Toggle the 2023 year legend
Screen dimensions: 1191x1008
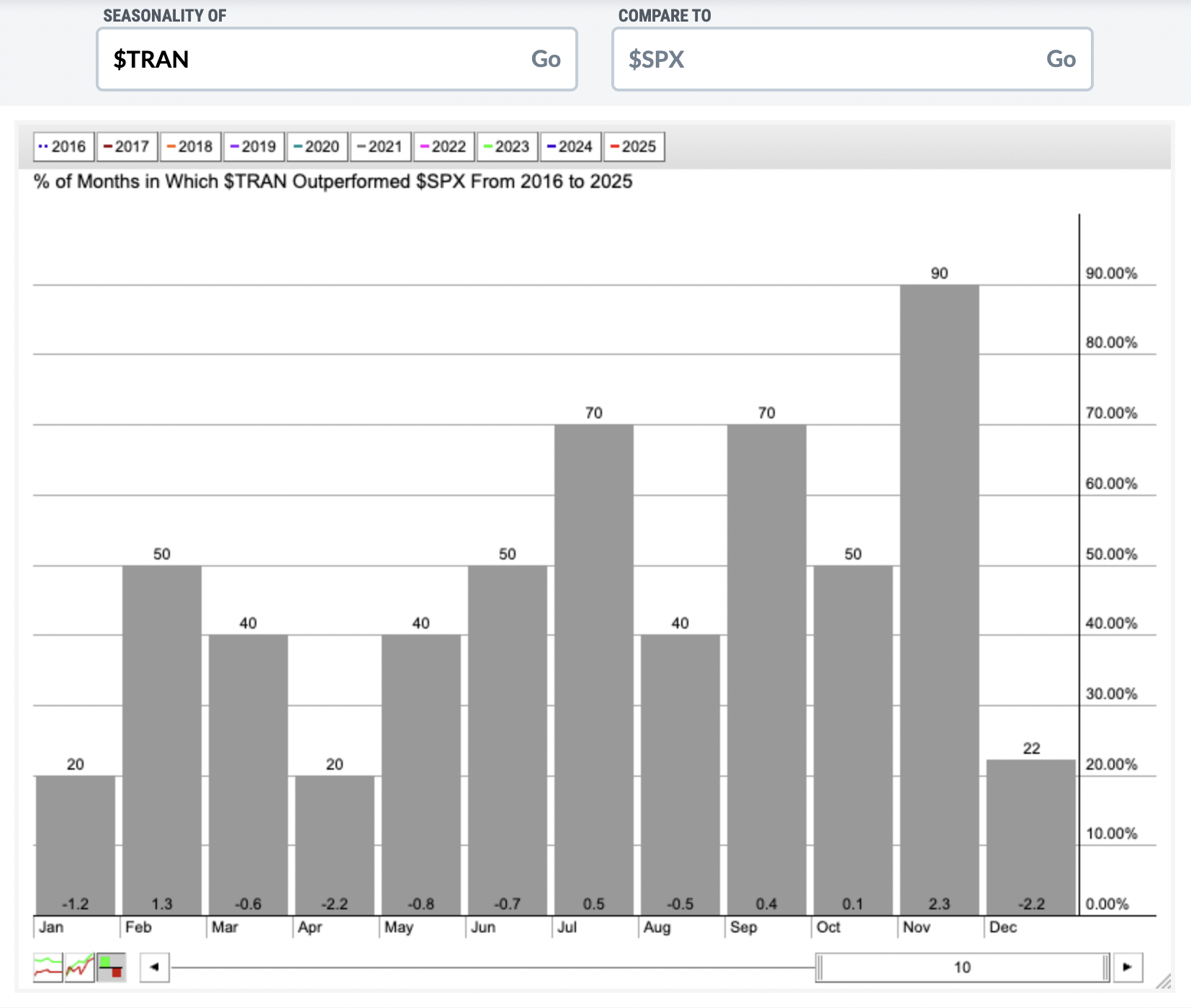tap(507, 147)
